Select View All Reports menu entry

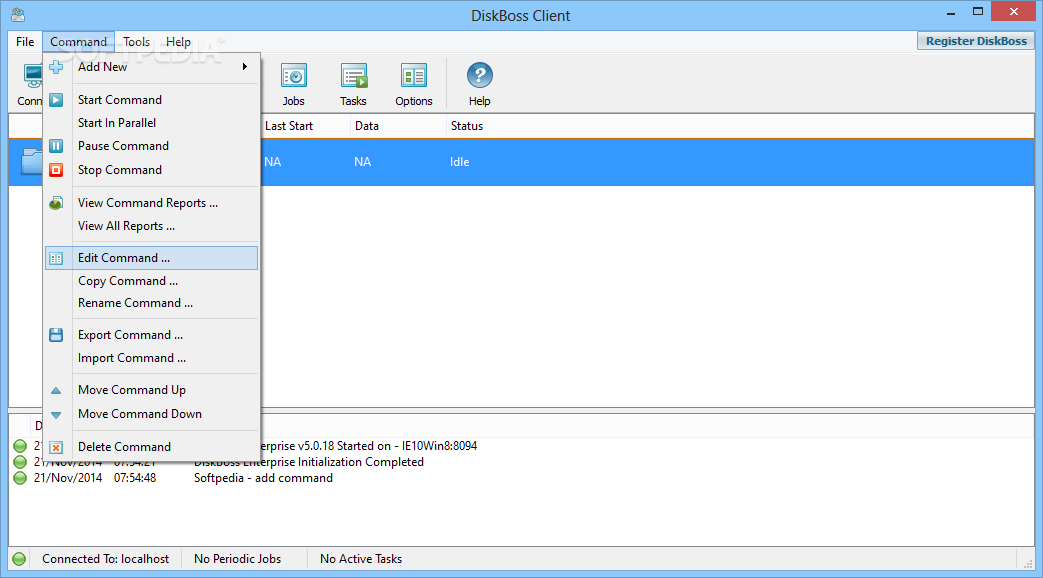[x=152, y=226]
